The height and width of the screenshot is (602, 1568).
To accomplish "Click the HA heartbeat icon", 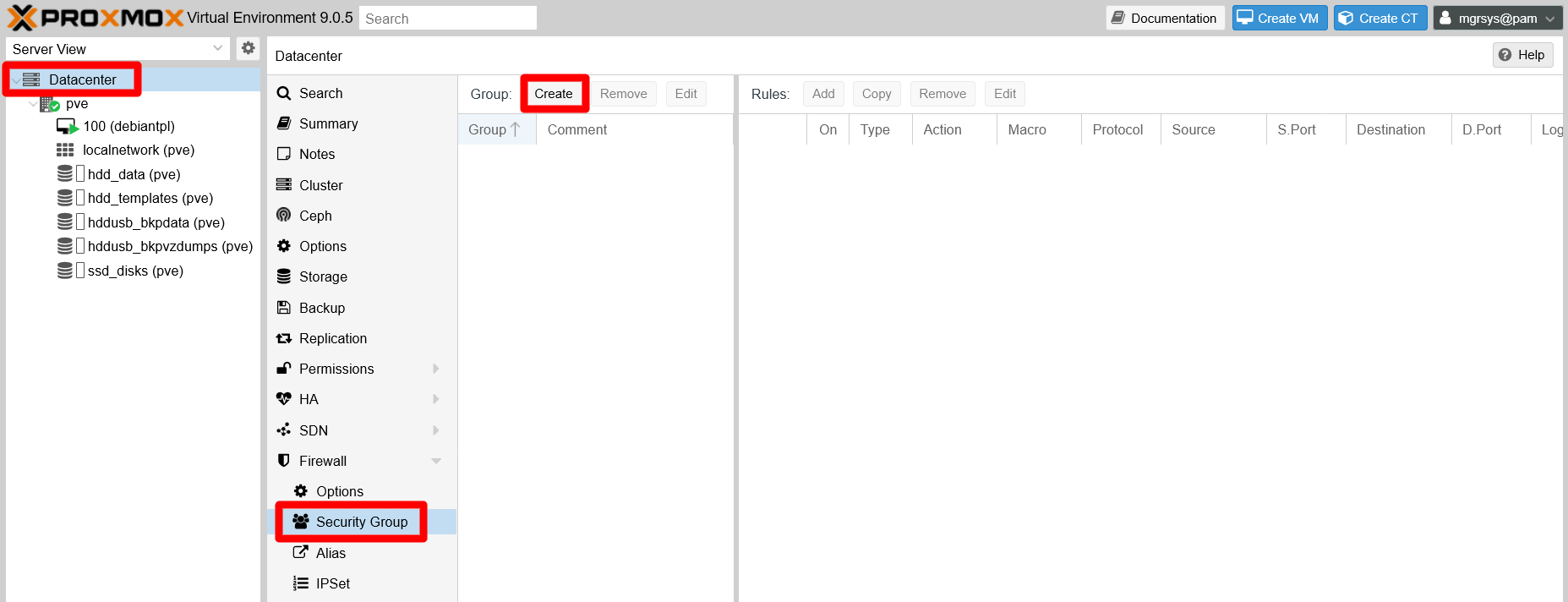I will point(284,399).
